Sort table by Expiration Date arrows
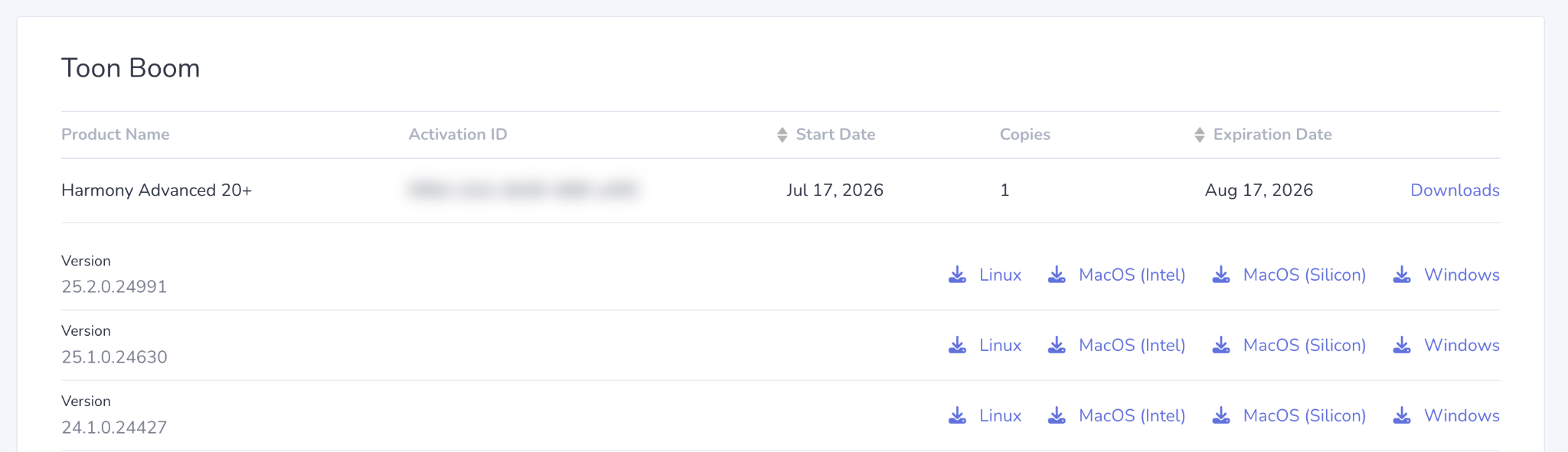Image resolution: width=1568 pixels, height=452 pixels. tap(1200, 135)
